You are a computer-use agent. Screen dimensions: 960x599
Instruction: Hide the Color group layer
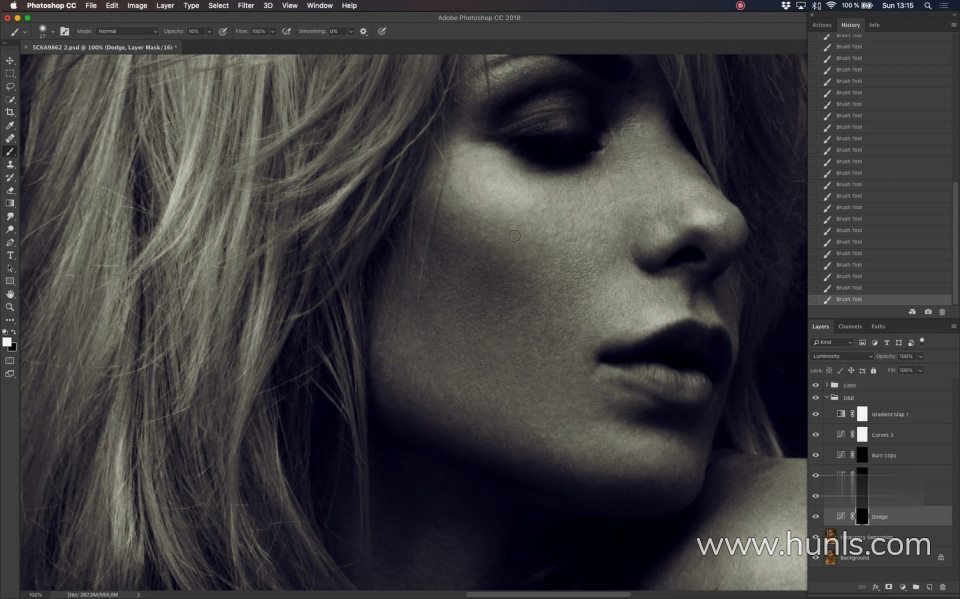[x=815, y=385]
